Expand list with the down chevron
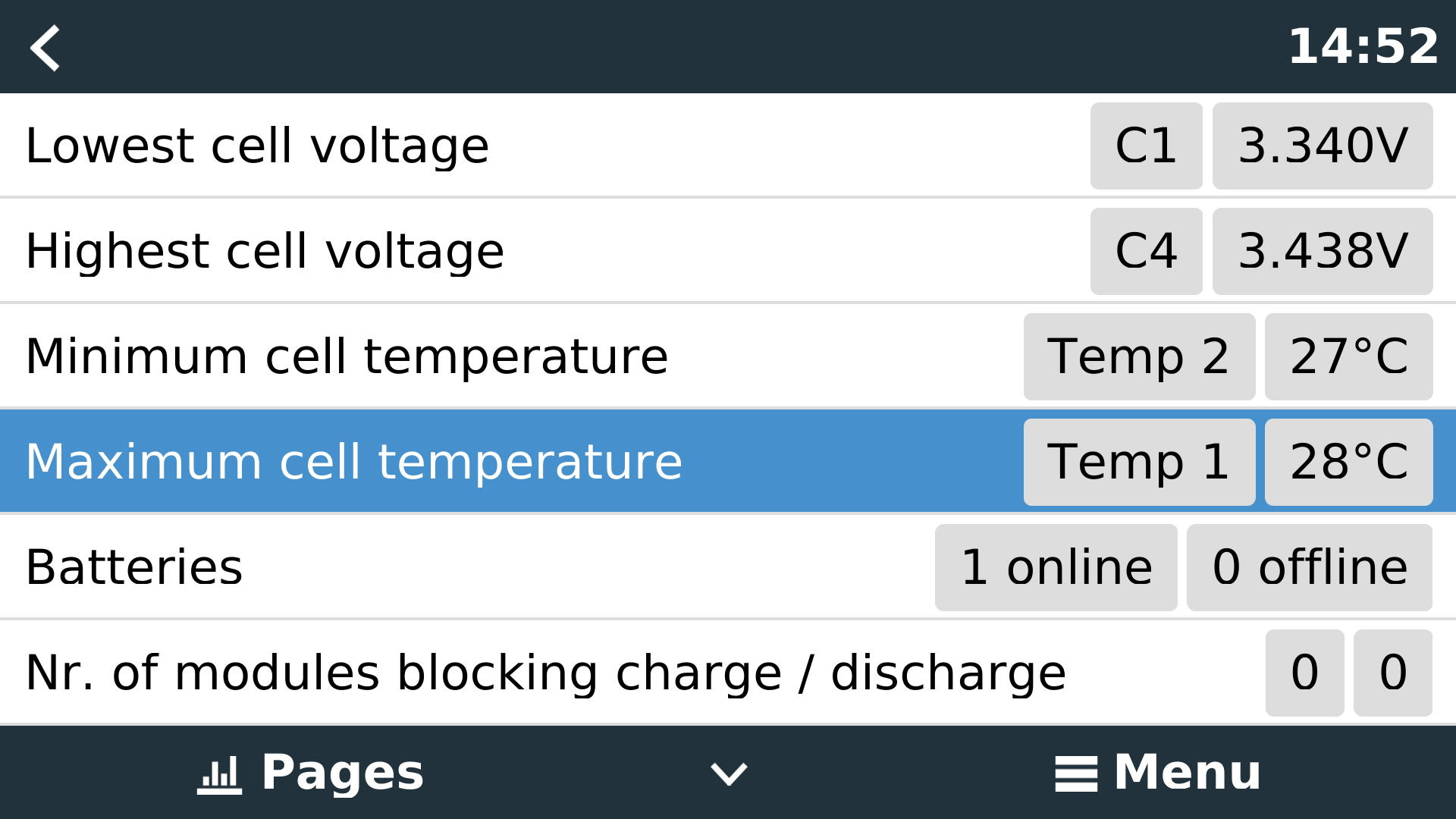The image size is (1456, 819). tap(729, 774)
